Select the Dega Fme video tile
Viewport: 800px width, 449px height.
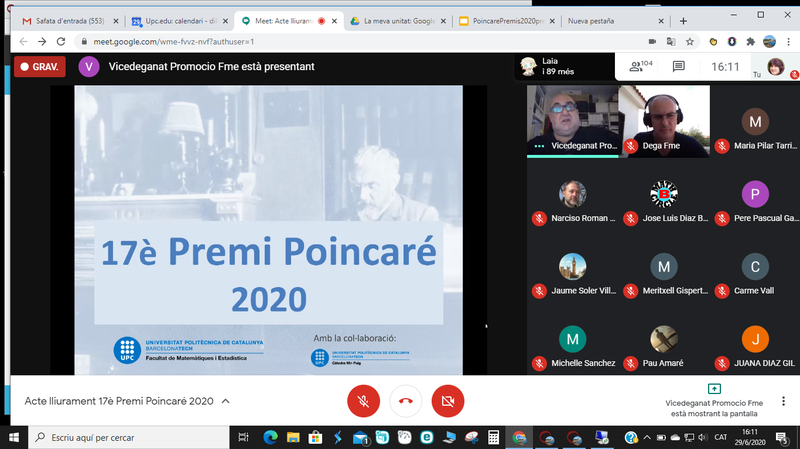tap(663, 121)
